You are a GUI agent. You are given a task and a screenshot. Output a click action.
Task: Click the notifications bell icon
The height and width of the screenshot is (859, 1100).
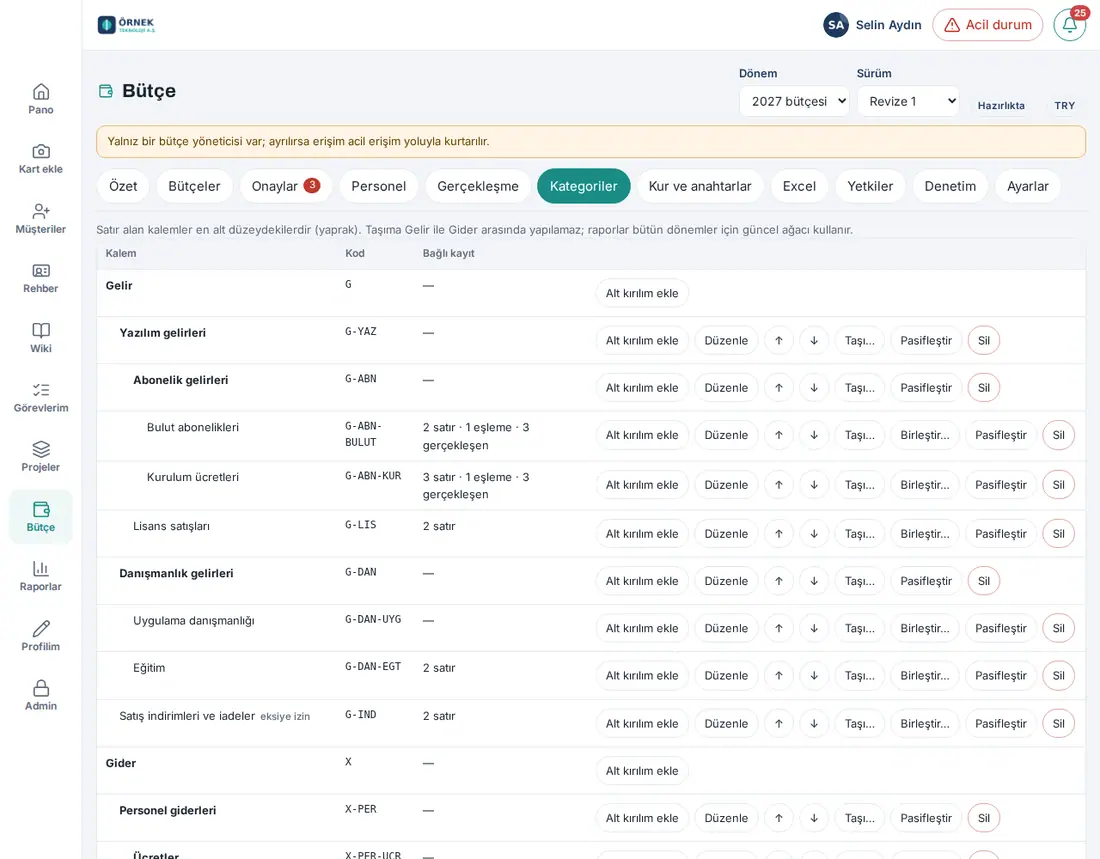[x=1070, y=25]
